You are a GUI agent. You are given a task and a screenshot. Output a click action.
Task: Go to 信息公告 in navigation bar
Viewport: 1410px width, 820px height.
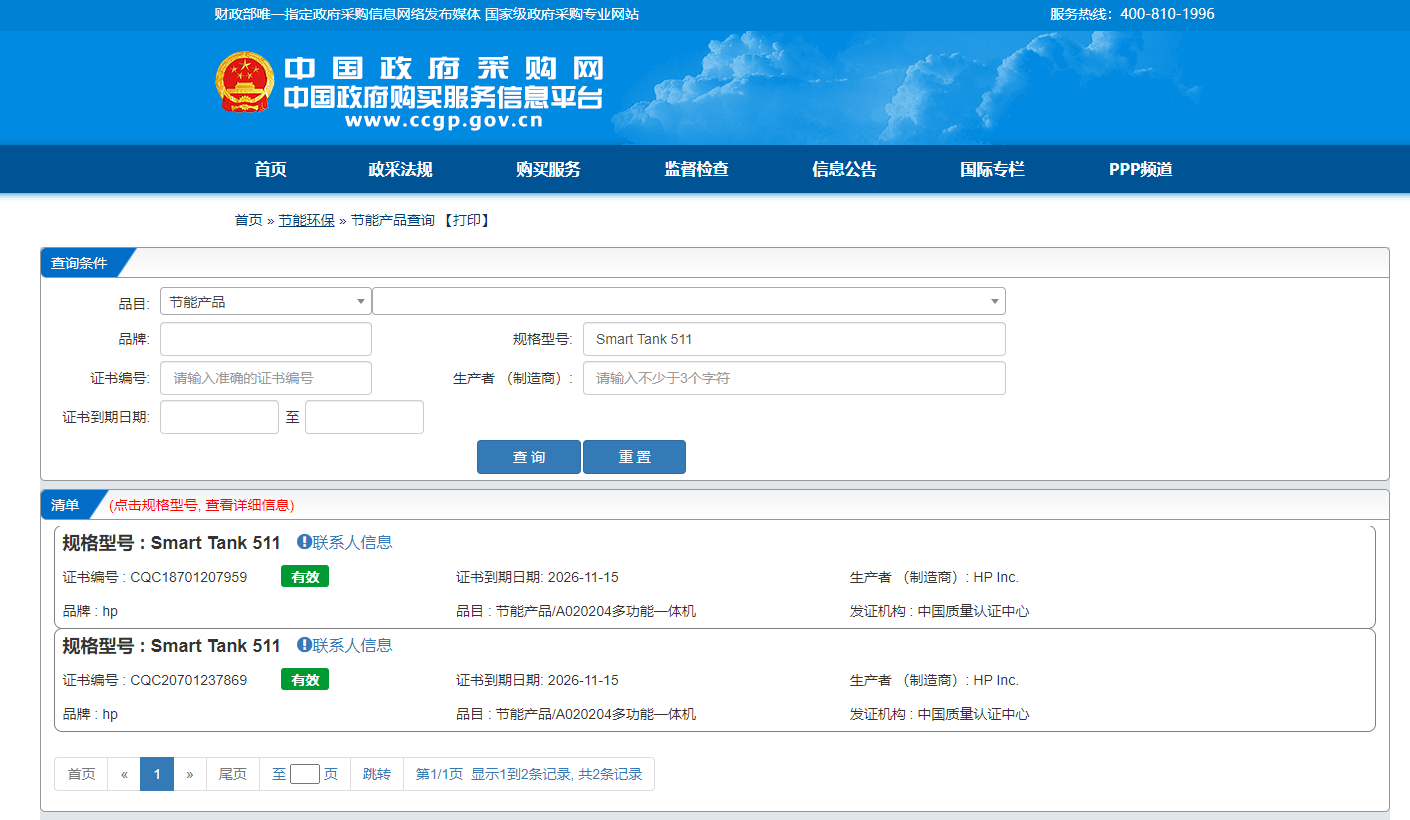844,170
